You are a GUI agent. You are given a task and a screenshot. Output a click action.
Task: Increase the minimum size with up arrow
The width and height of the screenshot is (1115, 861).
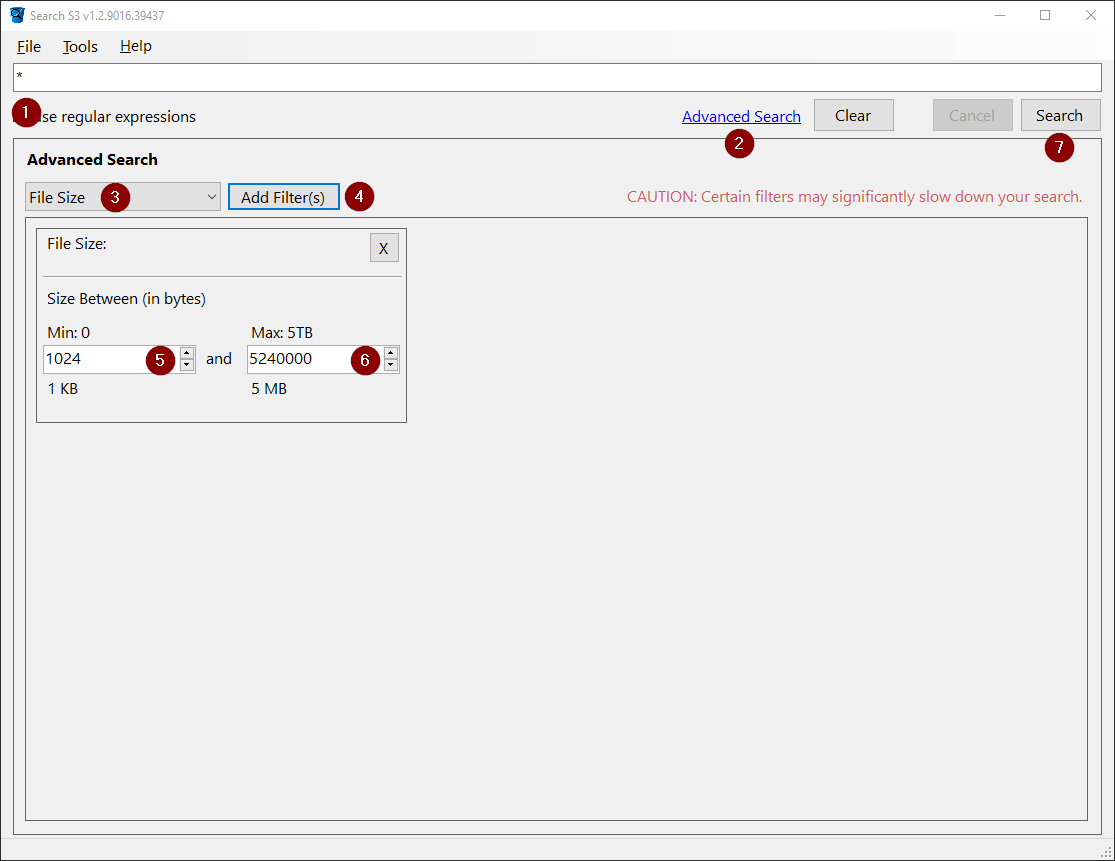pyautogui.click(x=187, y=353)
